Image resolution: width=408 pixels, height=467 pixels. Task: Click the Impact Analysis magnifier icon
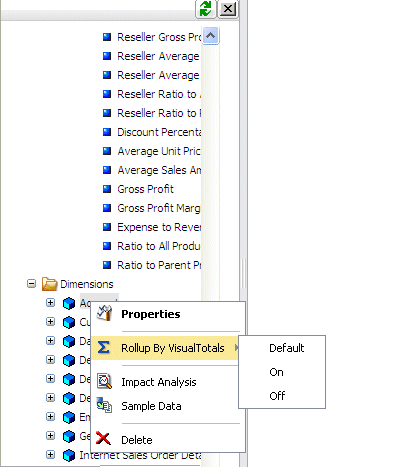pos(104,381)
